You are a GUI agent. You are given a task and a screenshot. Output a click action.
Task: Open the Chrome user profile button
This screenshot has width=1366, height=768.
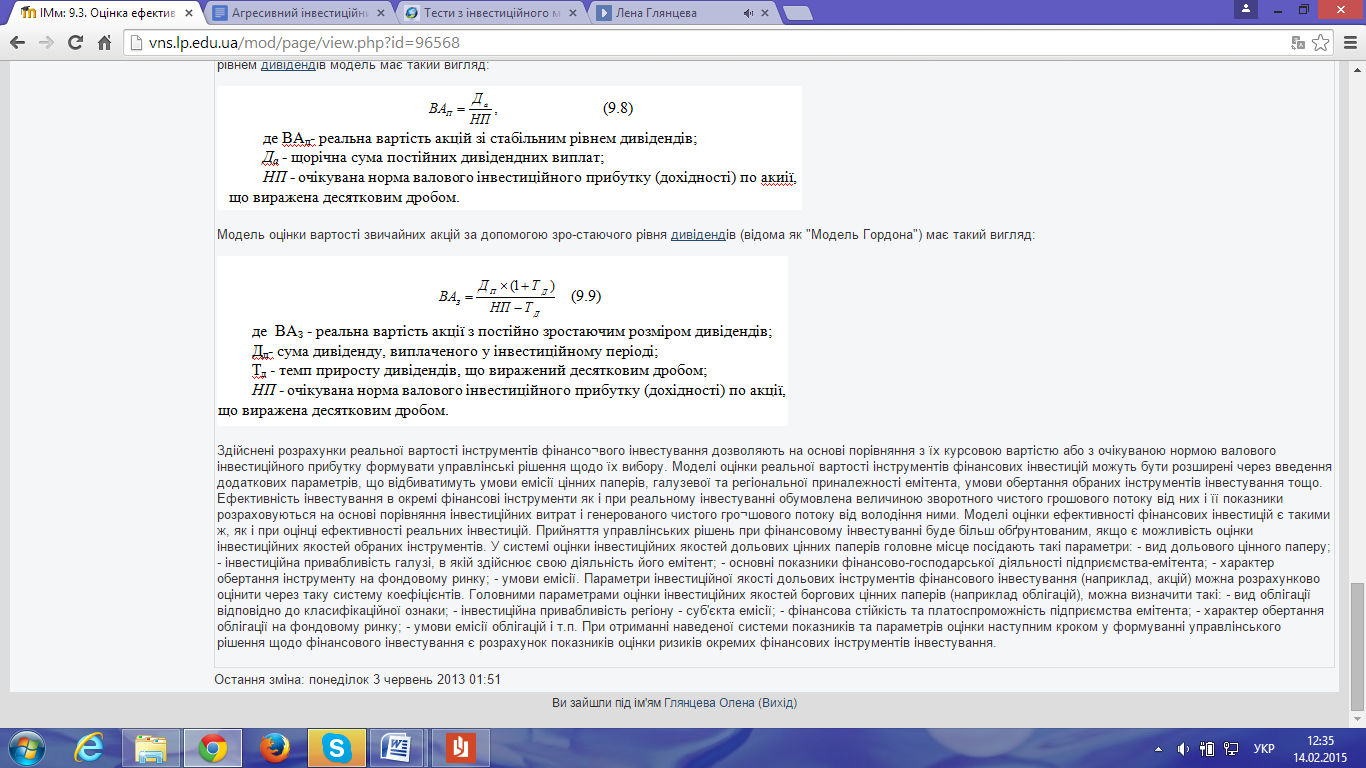(x=1245, y=8)
